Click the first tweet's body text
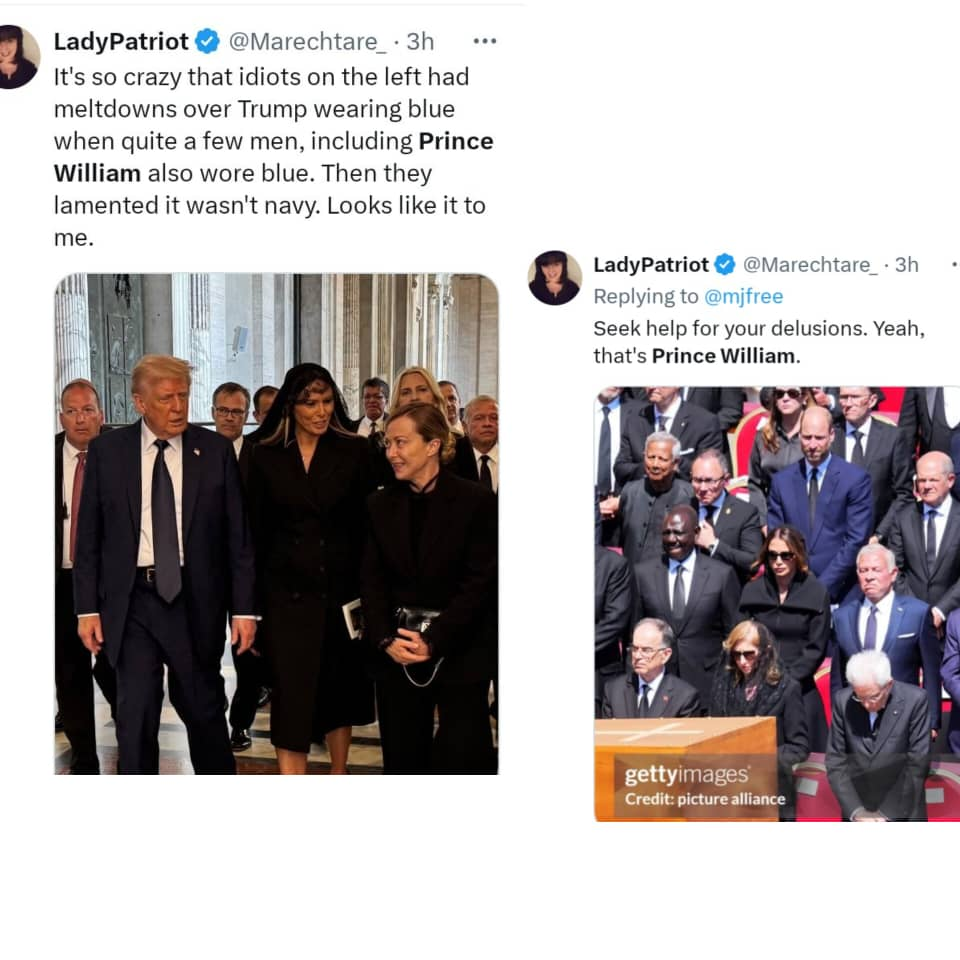This screenshot has height=960, width=960. 274,157
